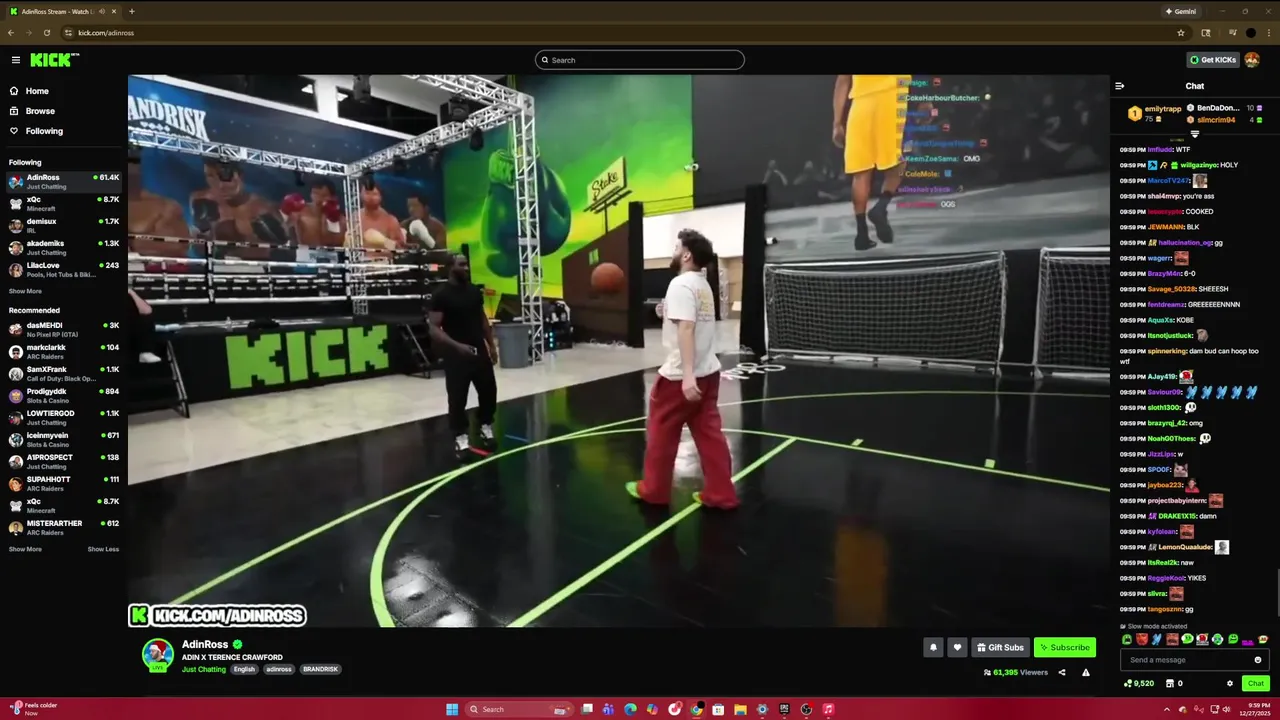Click the Get KICKs button
Viewport: 1280px width, 720px height.
[1213, 60]
